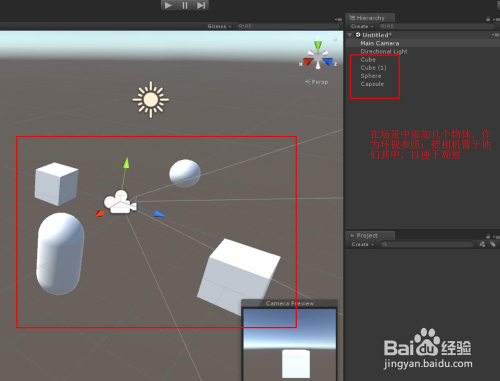This screenshot has width=500, height=381.
Task: Select Main Camera in the Hierarchy
Action: (380, 43)
